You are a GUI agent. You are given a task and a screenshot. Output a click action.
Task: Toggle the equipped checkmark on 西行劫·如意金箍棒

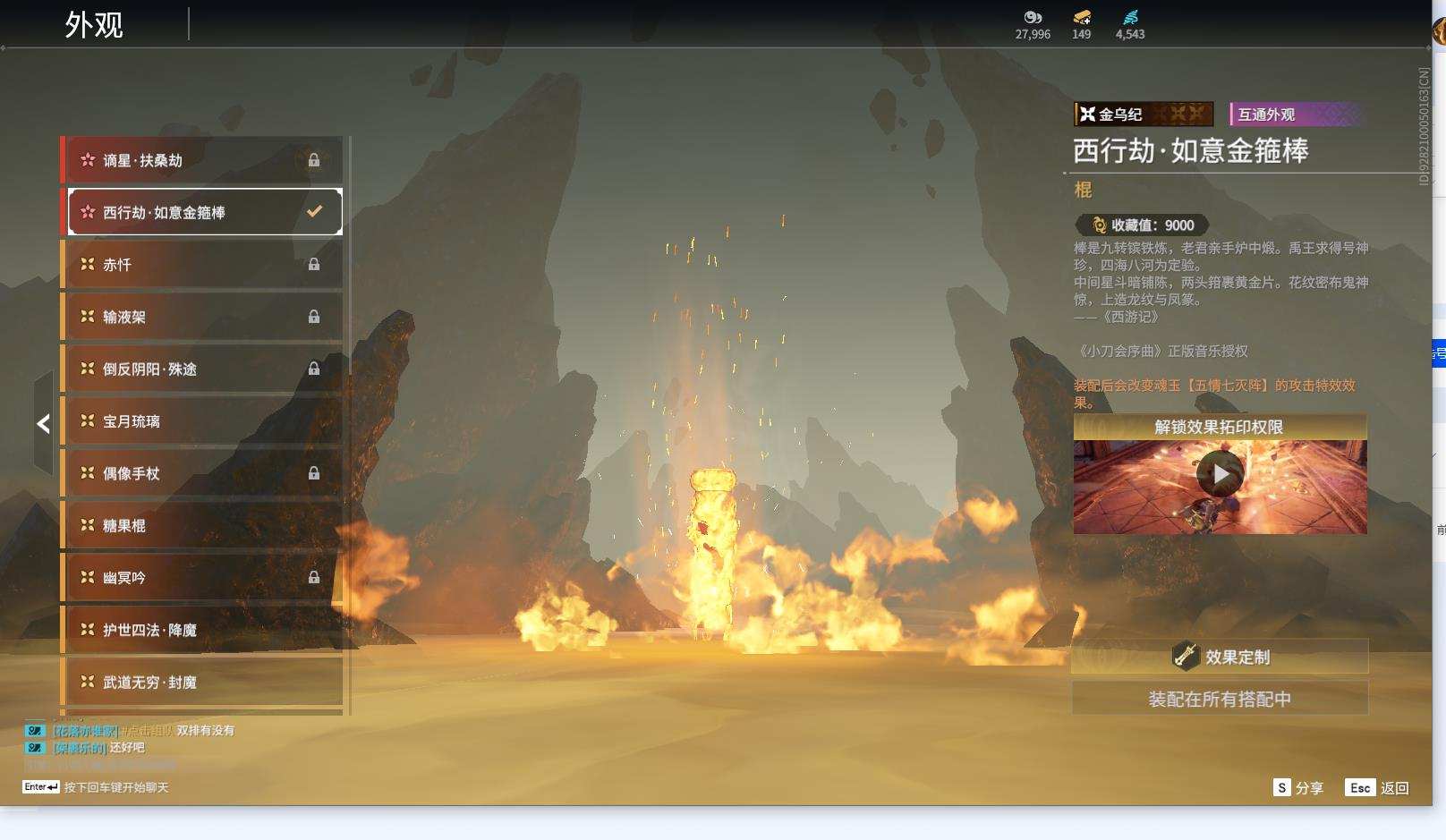point(314,212)
